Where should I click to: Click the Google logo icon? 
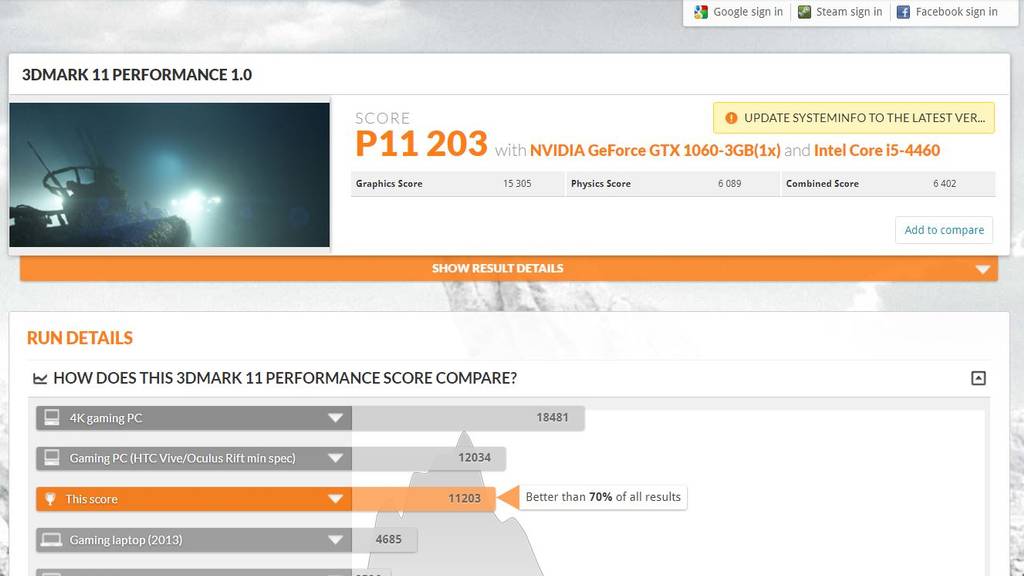coord(701,12)
